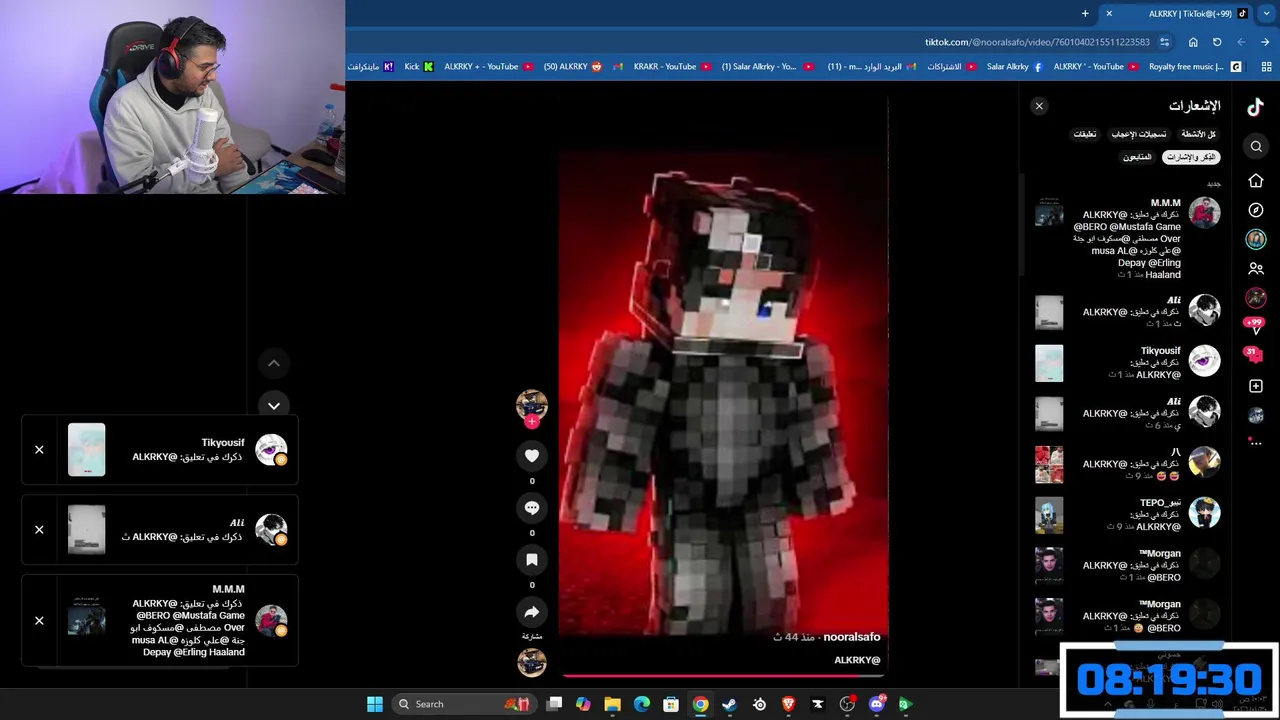Open the Windows Start menu

(x=375, y=704)
